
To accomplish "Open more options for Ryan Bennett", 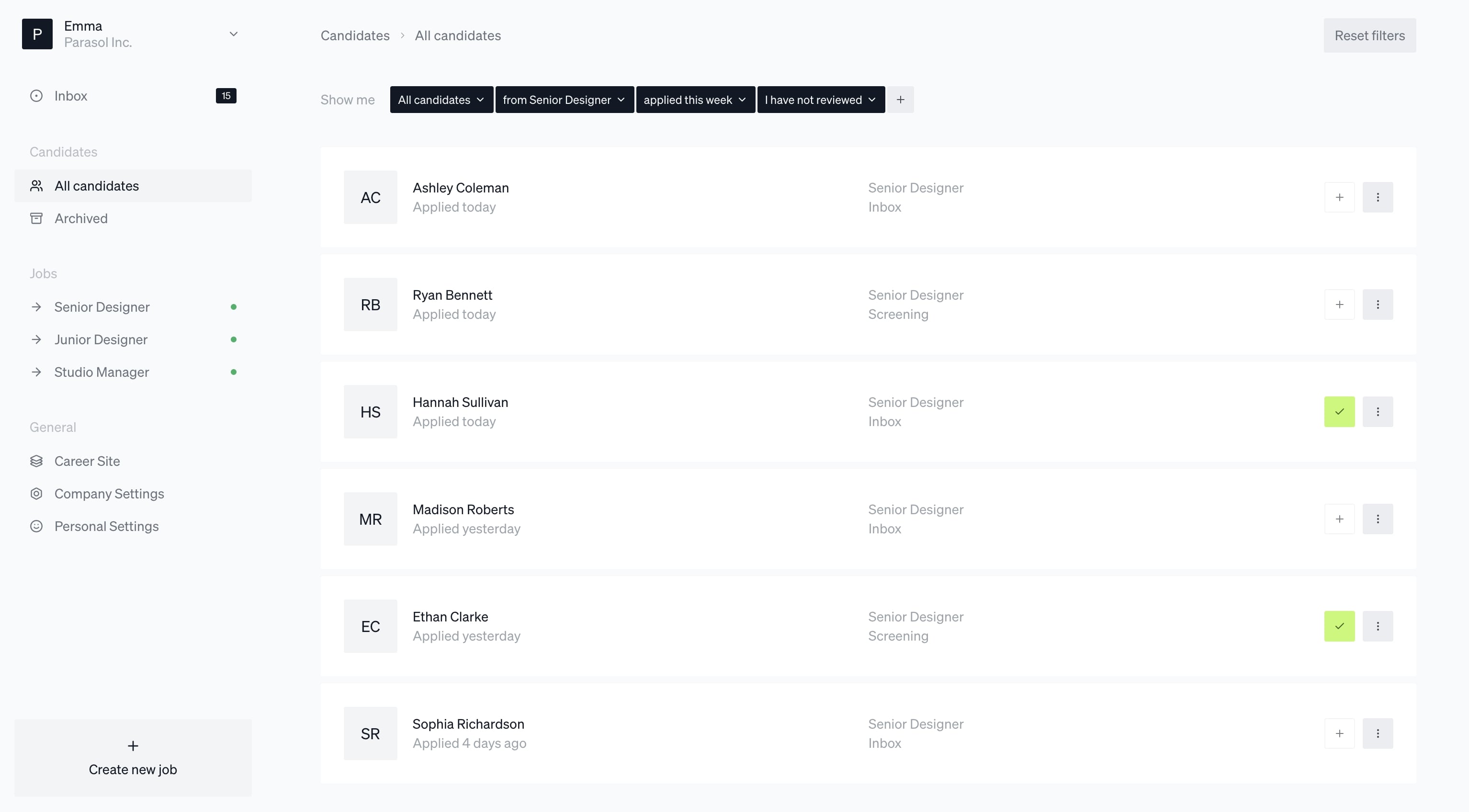I will tap(1378, 304).
